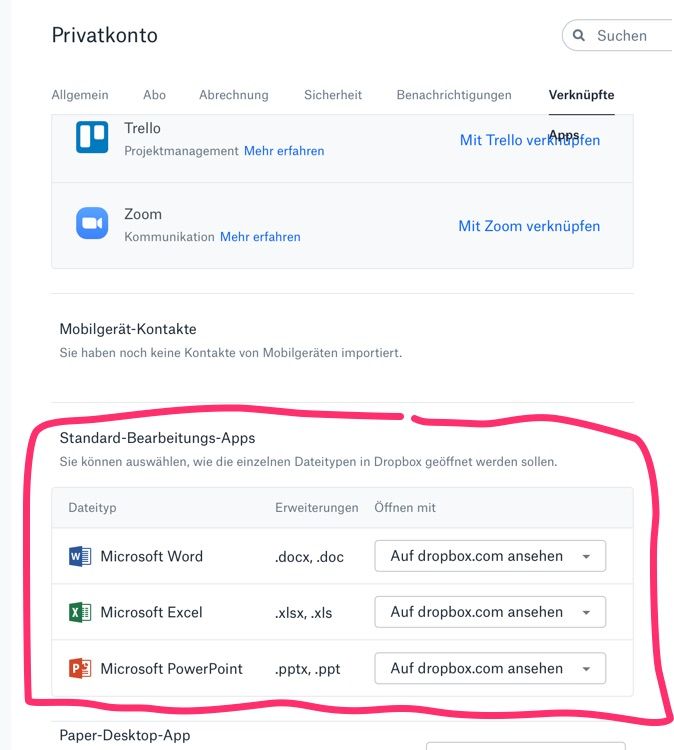Click the Microsoft Word icon
The height and width of the screenshot is (750, 674).
[80, 556]
